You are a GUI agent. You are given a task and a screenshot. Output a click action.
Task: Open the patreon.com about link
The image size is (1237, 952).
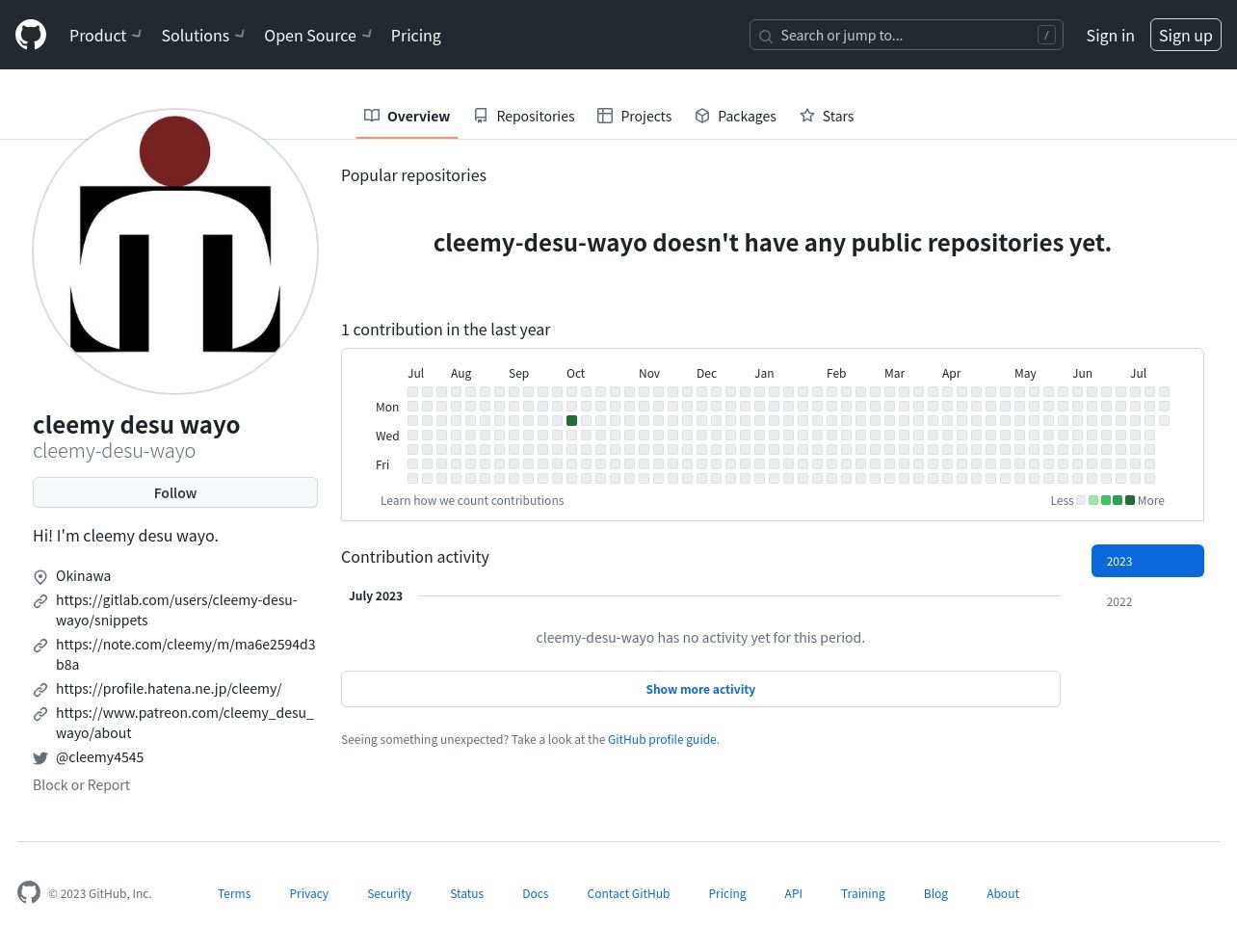(x=185, y=723)
